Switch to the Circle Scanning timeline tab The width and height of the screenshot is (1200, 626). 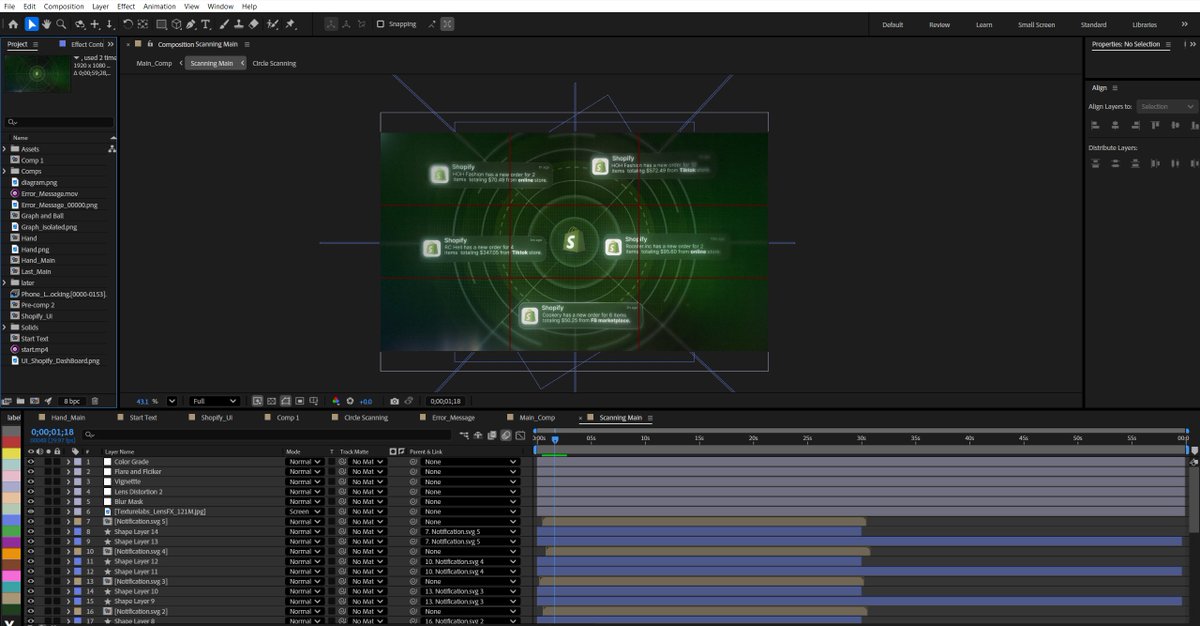click(x=366, y=417)
